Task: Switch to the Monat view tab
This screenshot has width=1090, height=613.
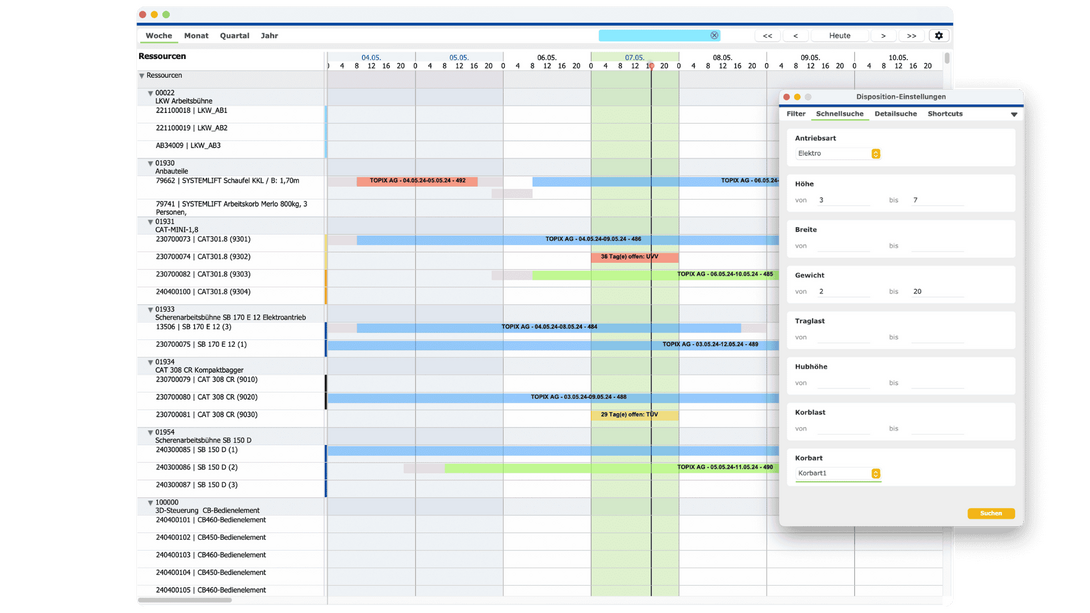Action: 196,36
